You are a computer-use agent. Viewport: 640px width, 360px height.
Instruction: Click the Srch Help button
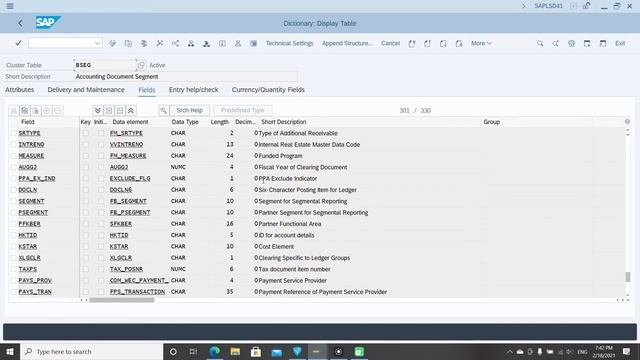pyautogui.click(x=189, y=110)
